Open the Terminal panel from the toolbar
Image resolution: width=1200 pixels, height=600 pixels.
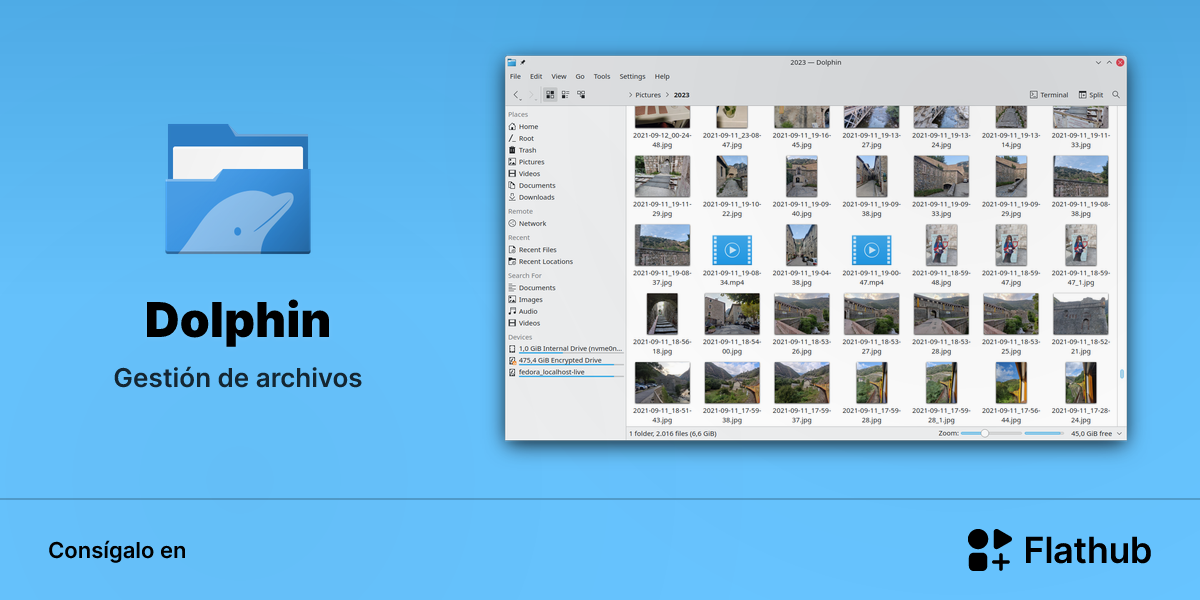tap(1049, 95)
